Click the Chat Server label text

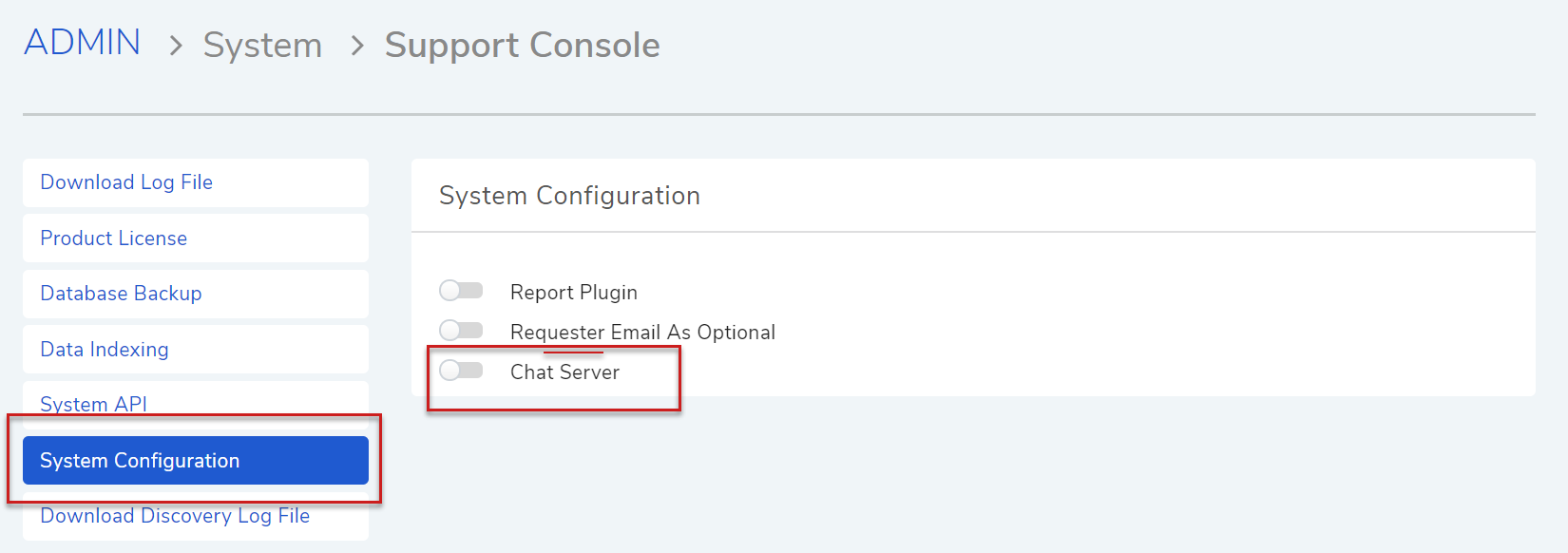click(564, 372)
